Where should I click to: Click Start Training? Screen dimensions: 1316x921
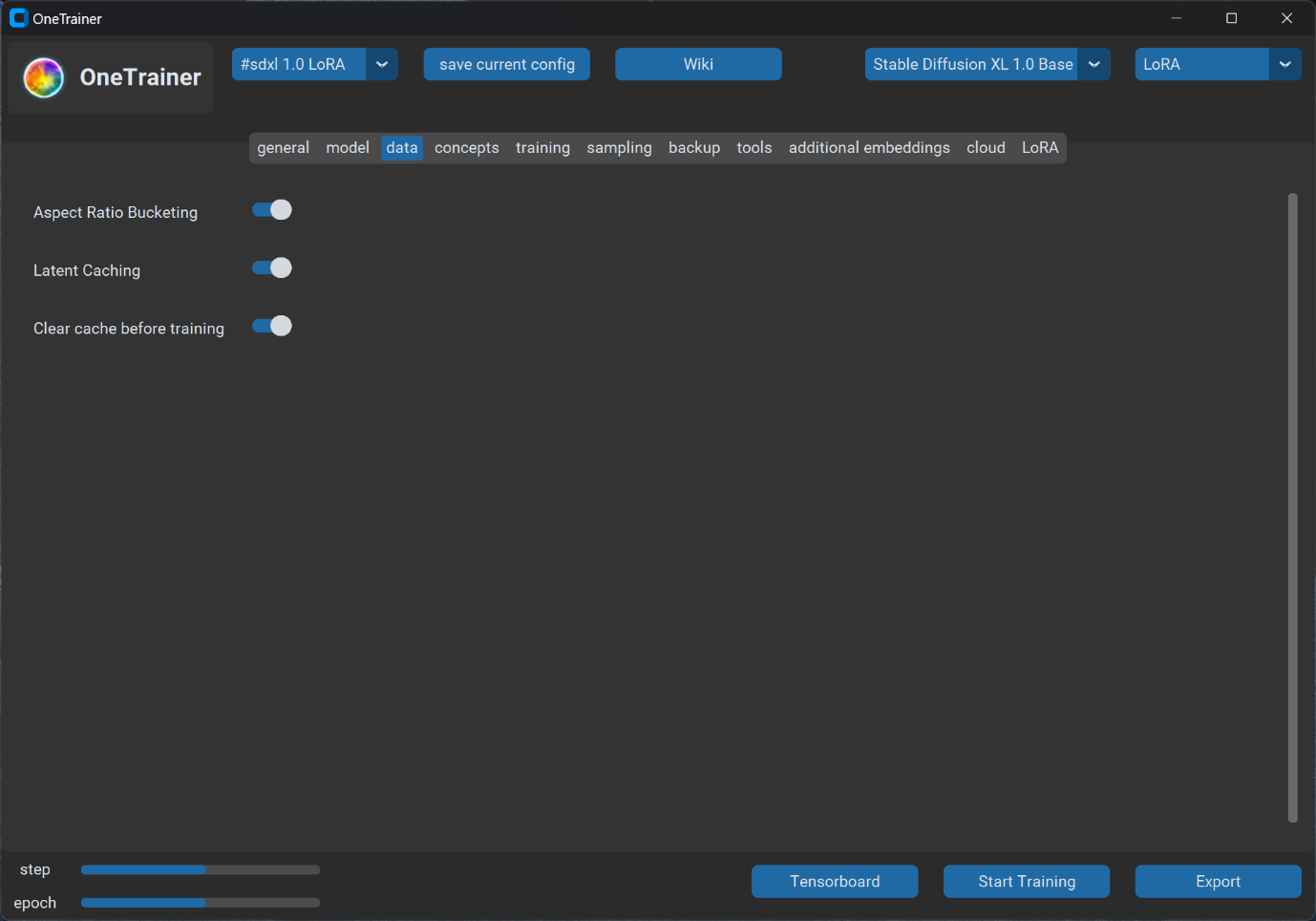coord(1027,881)
